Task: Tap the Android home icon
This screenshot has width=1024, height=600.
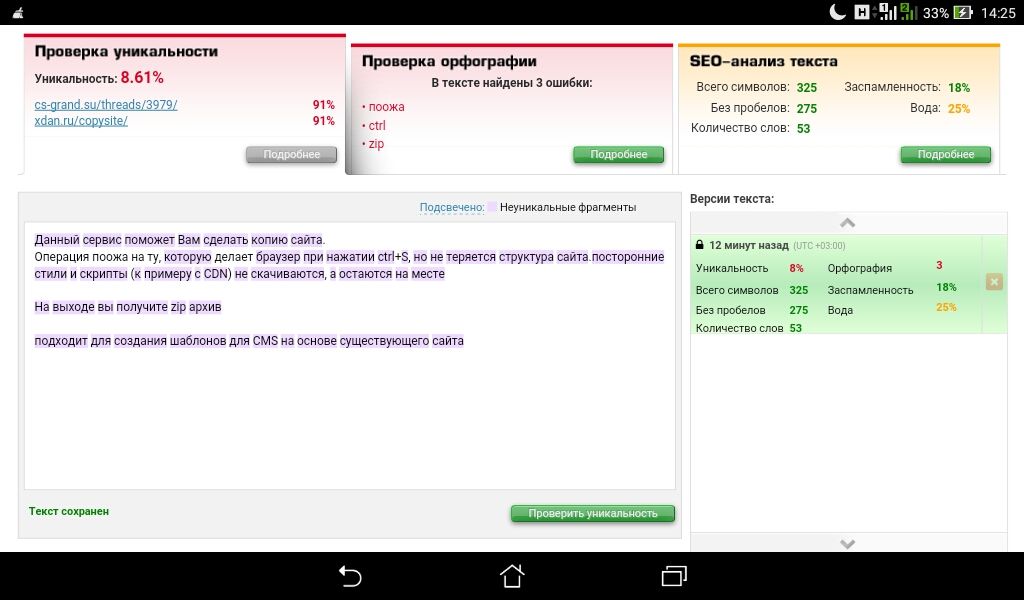Action: pyautogui.click(x=511, y=576)
